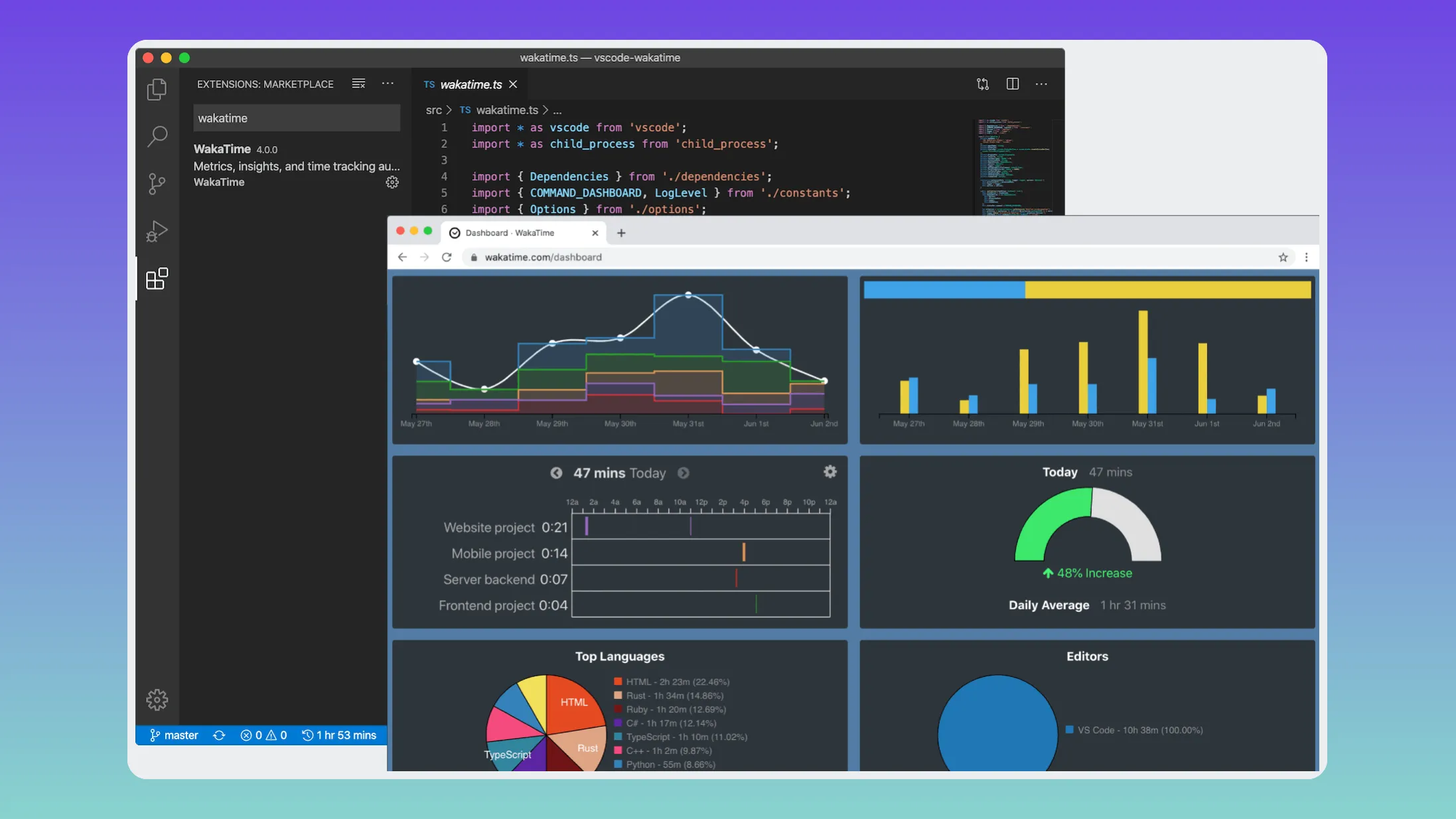The image size is (1456, 819).
Task: Open Extensions panel more actions menu
Action: 388,84
